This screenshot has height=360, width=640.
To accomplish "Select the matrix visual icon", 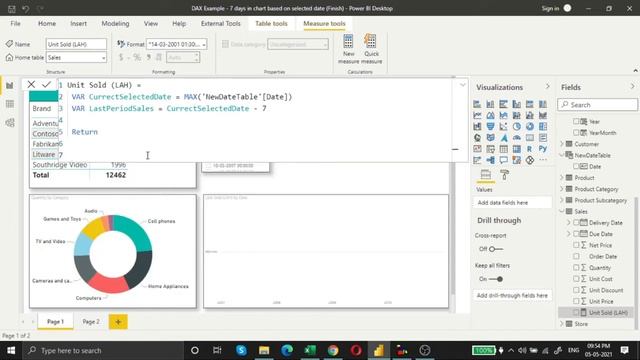I will (x=517, y=149).
